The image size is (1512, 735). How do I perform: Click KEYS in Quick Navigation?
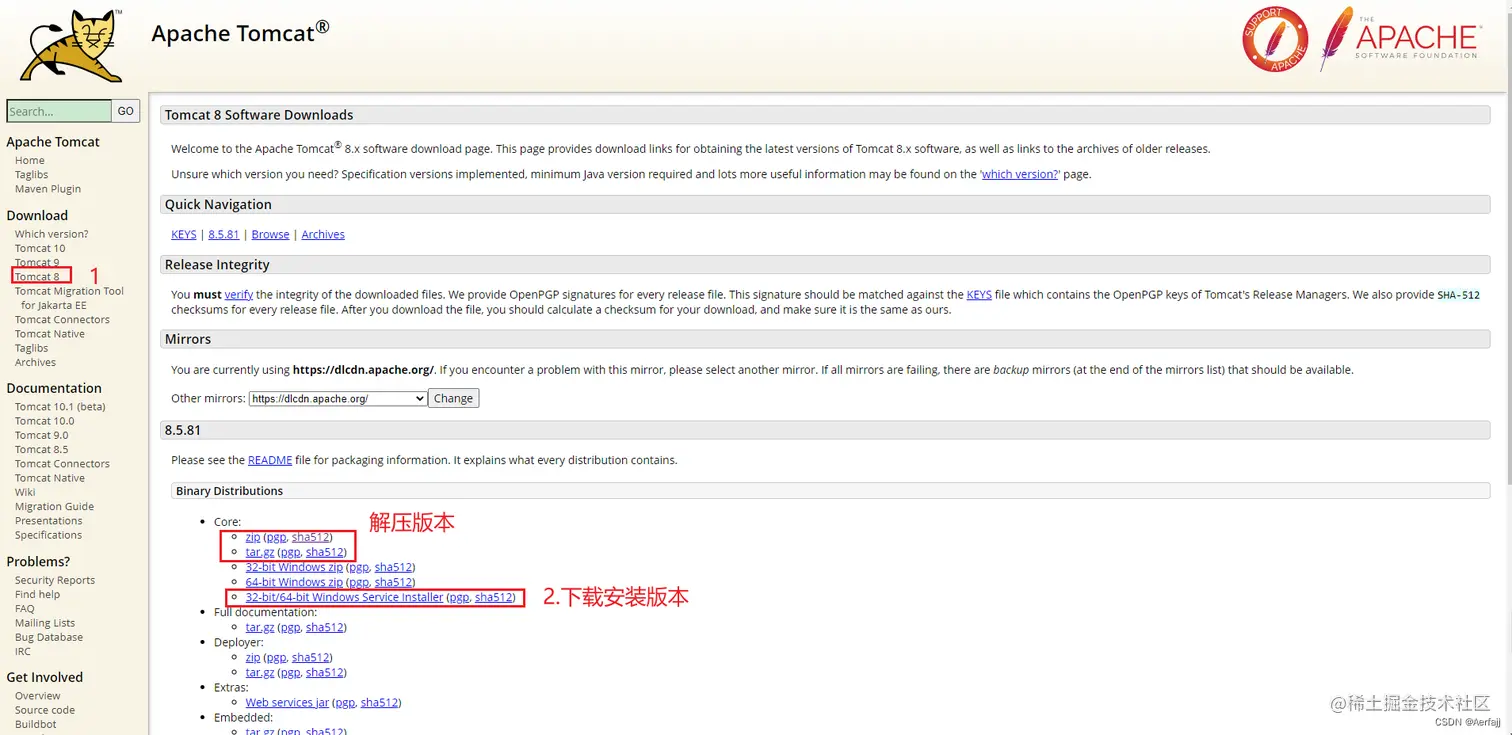pos(184,234)
